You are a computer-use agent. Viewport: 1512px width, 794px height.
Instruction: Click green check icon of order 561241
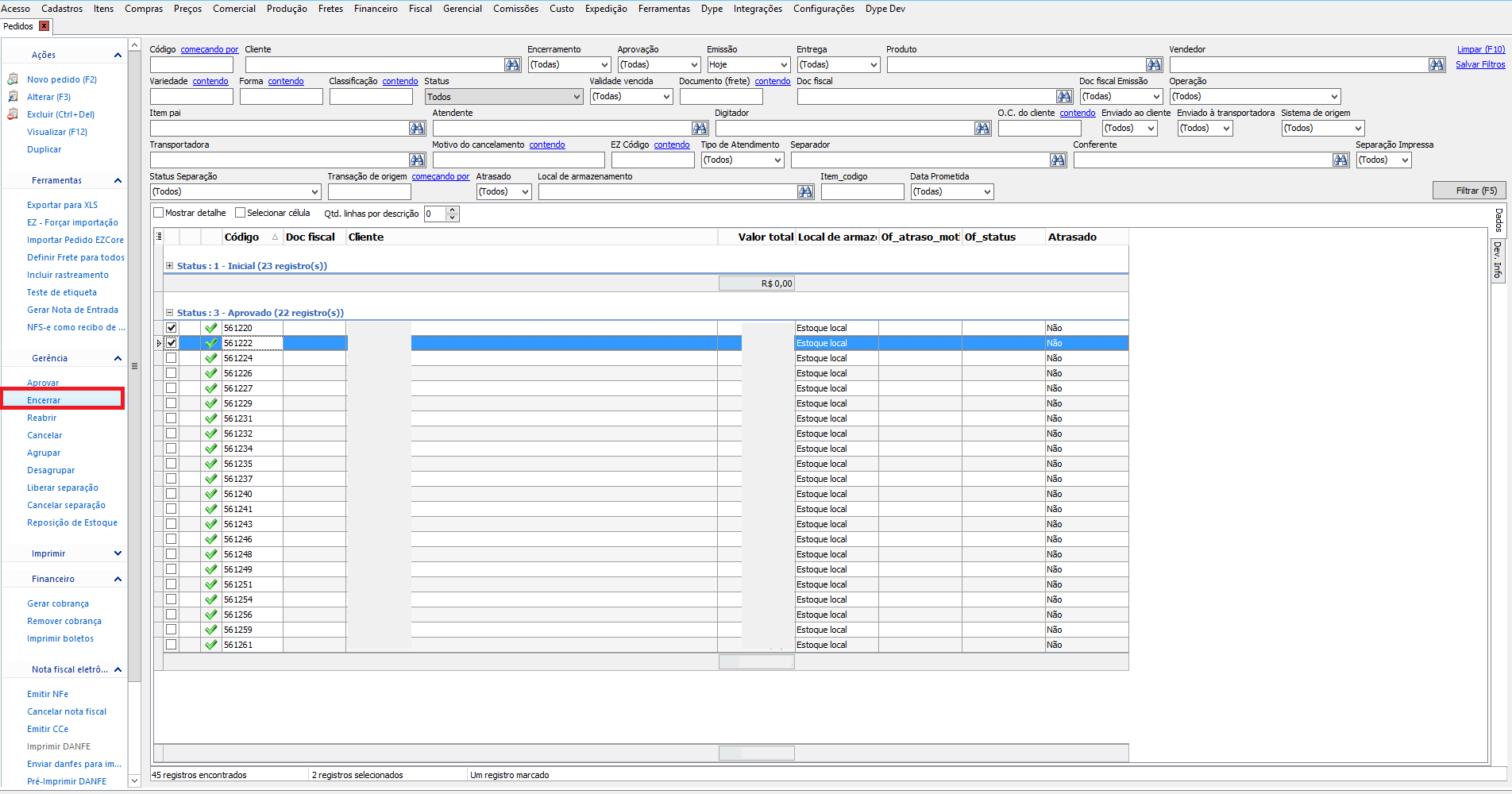[210, 509]
